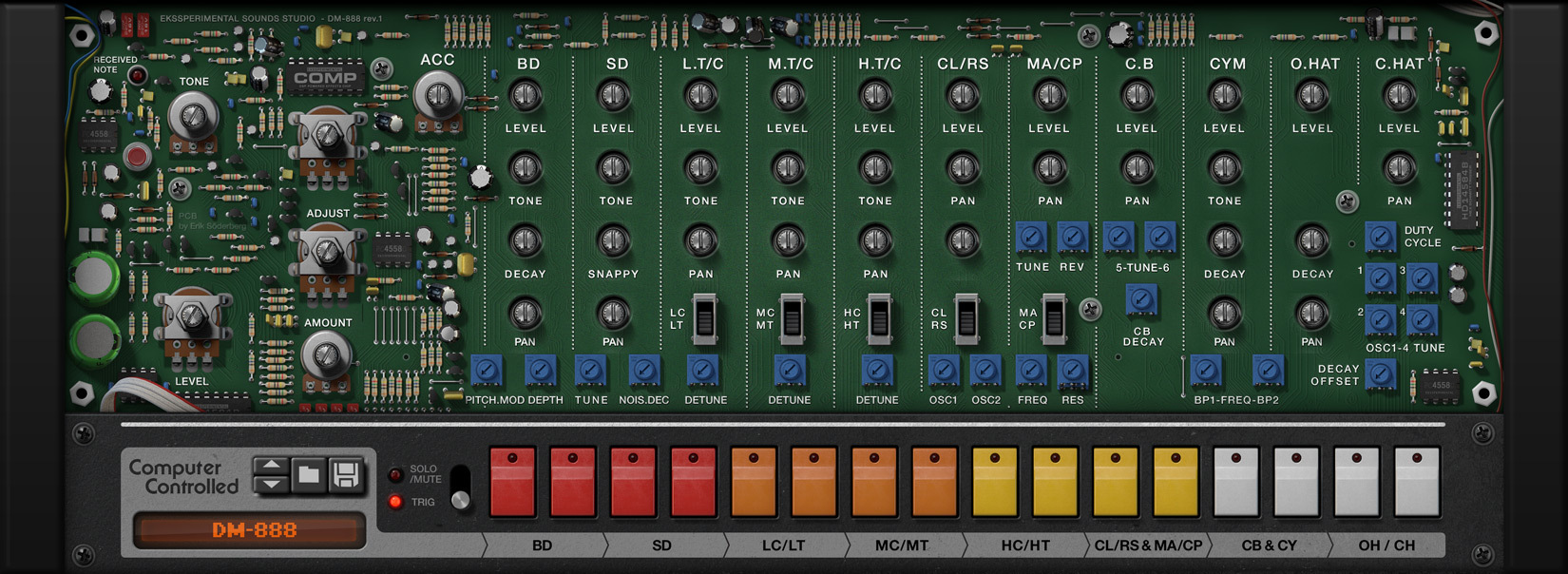The image size is (1568, 574).
Task: Click the M.T/C LEVEL knob
Action: click(788, 96)
